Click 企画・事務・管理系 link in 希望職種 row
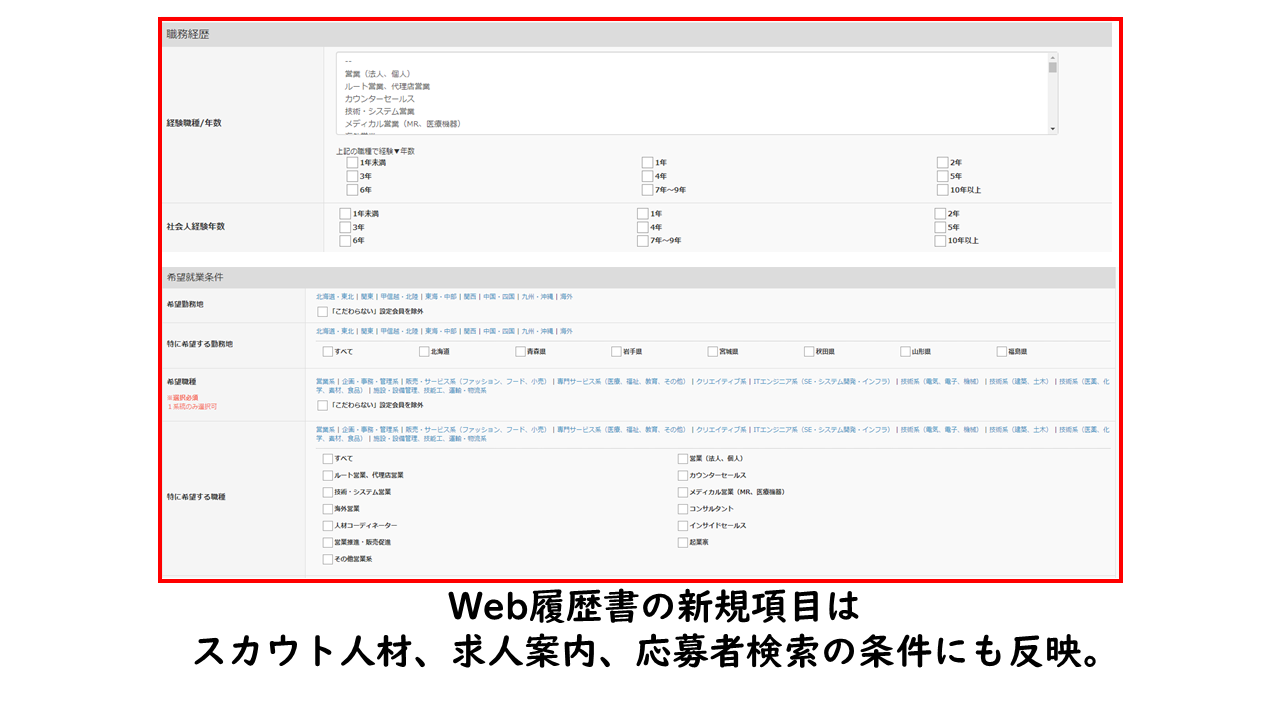Screen dimensions: 1280x720 [369, 381]
